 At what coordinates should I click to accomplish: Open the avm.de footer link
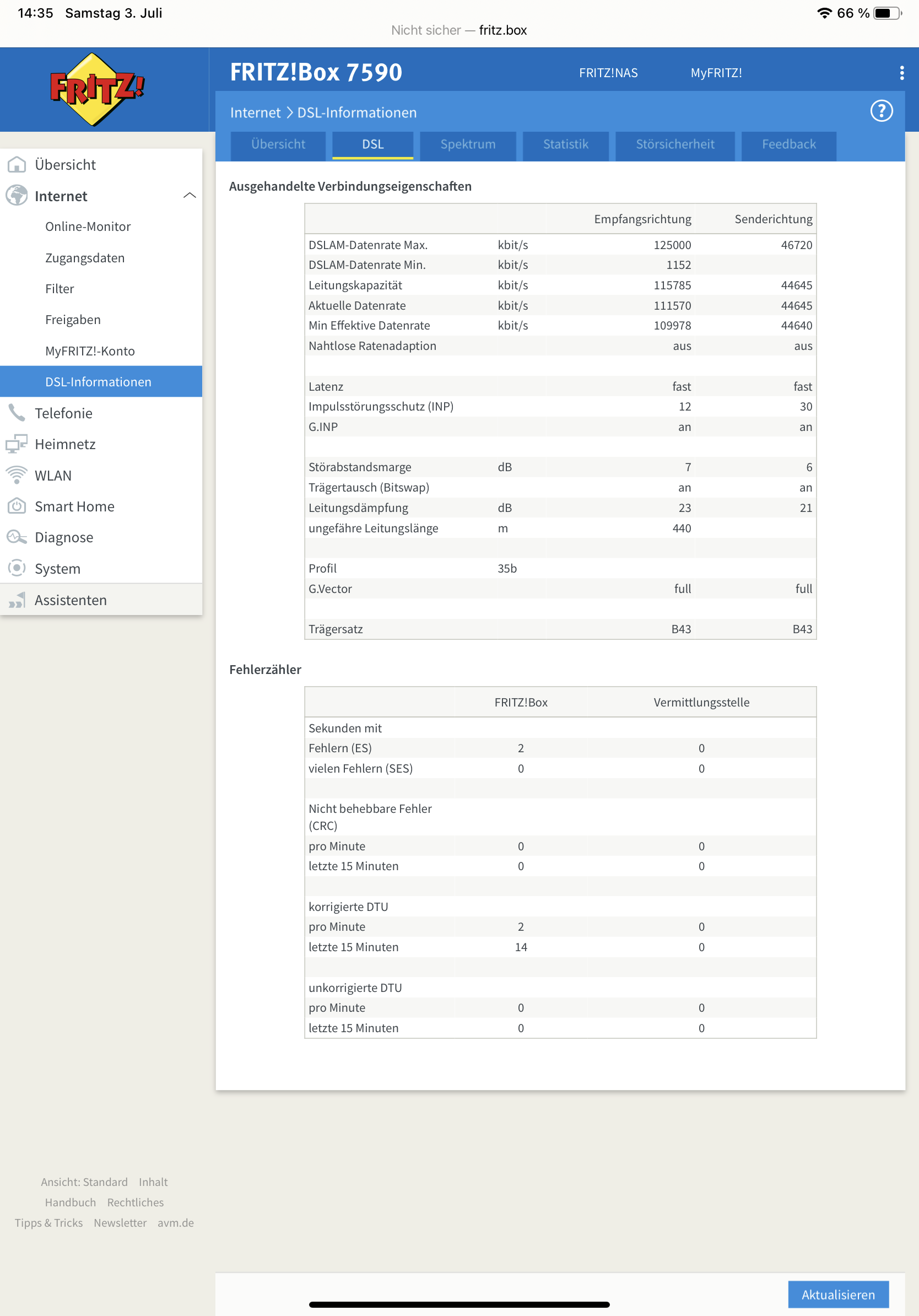(x=176, y=1222)
